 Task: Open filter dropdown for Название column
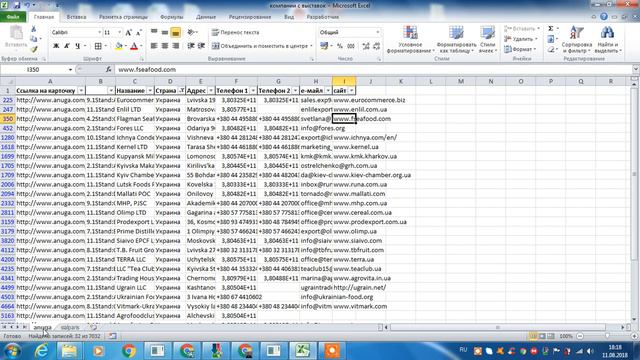(150, 90)
